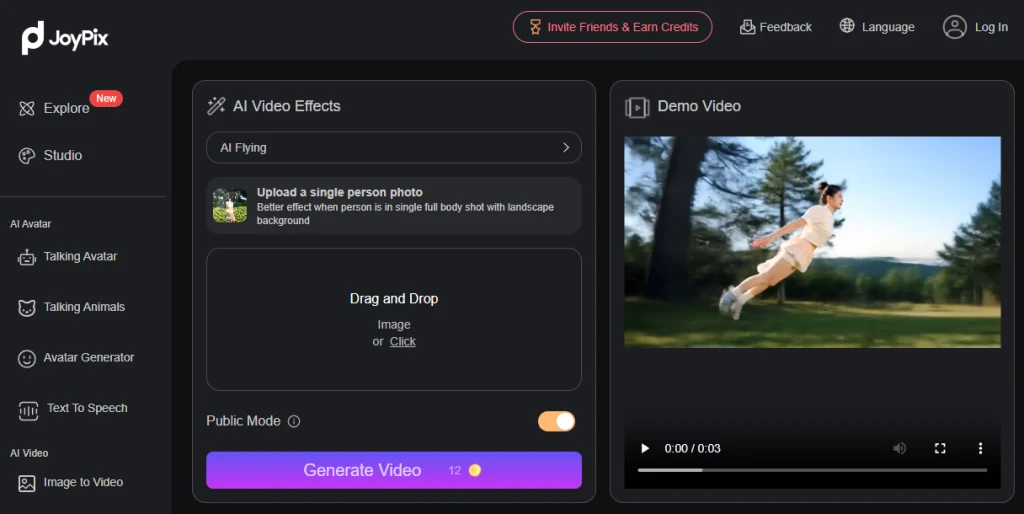Click Invite Friends & Earn Credits button
Viewport: 1024px width, 514px height.
click(x=613, y=27)
